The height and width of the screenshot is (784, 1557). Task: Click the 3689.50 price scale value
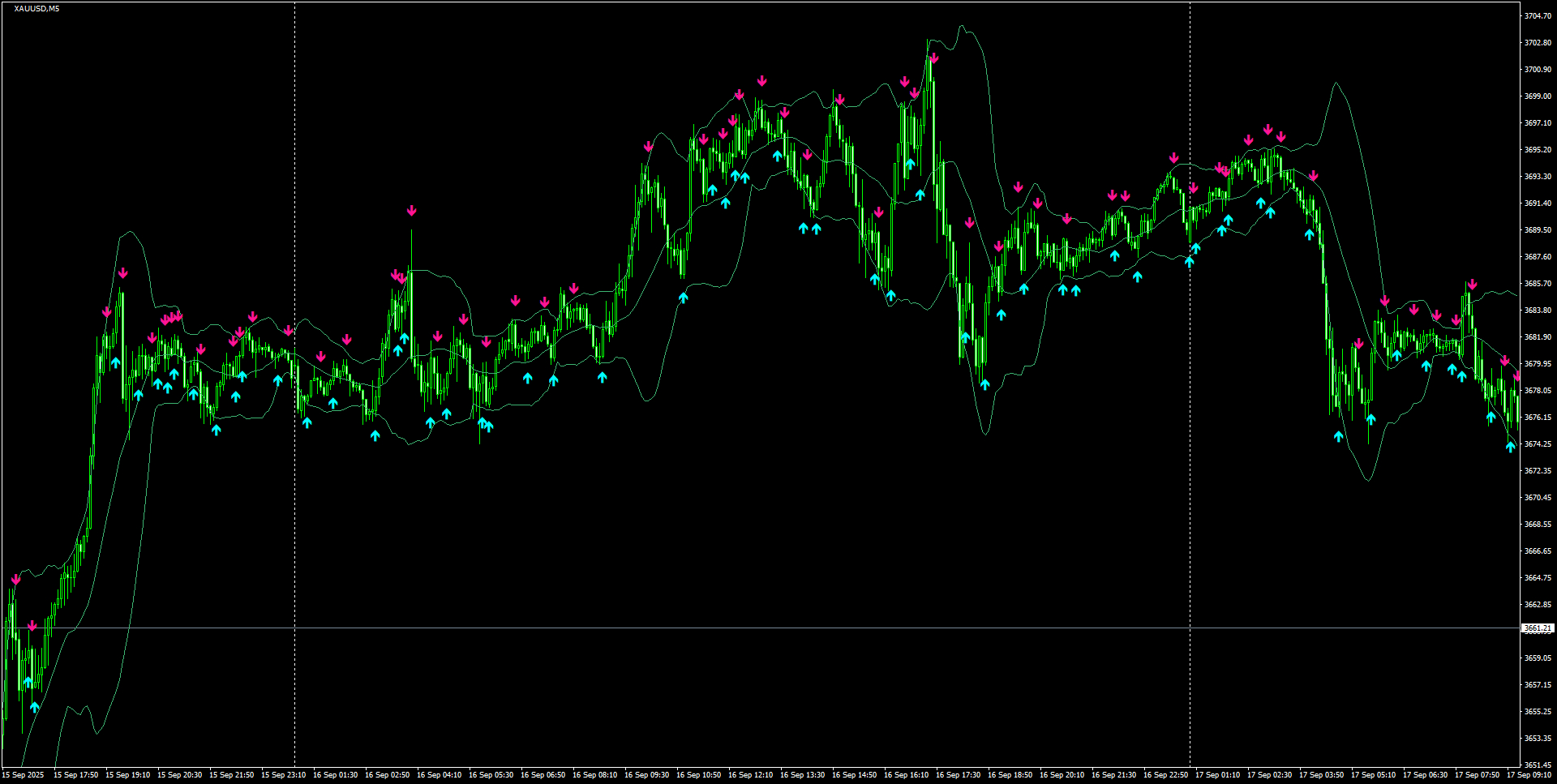[x=1538, y=230]
